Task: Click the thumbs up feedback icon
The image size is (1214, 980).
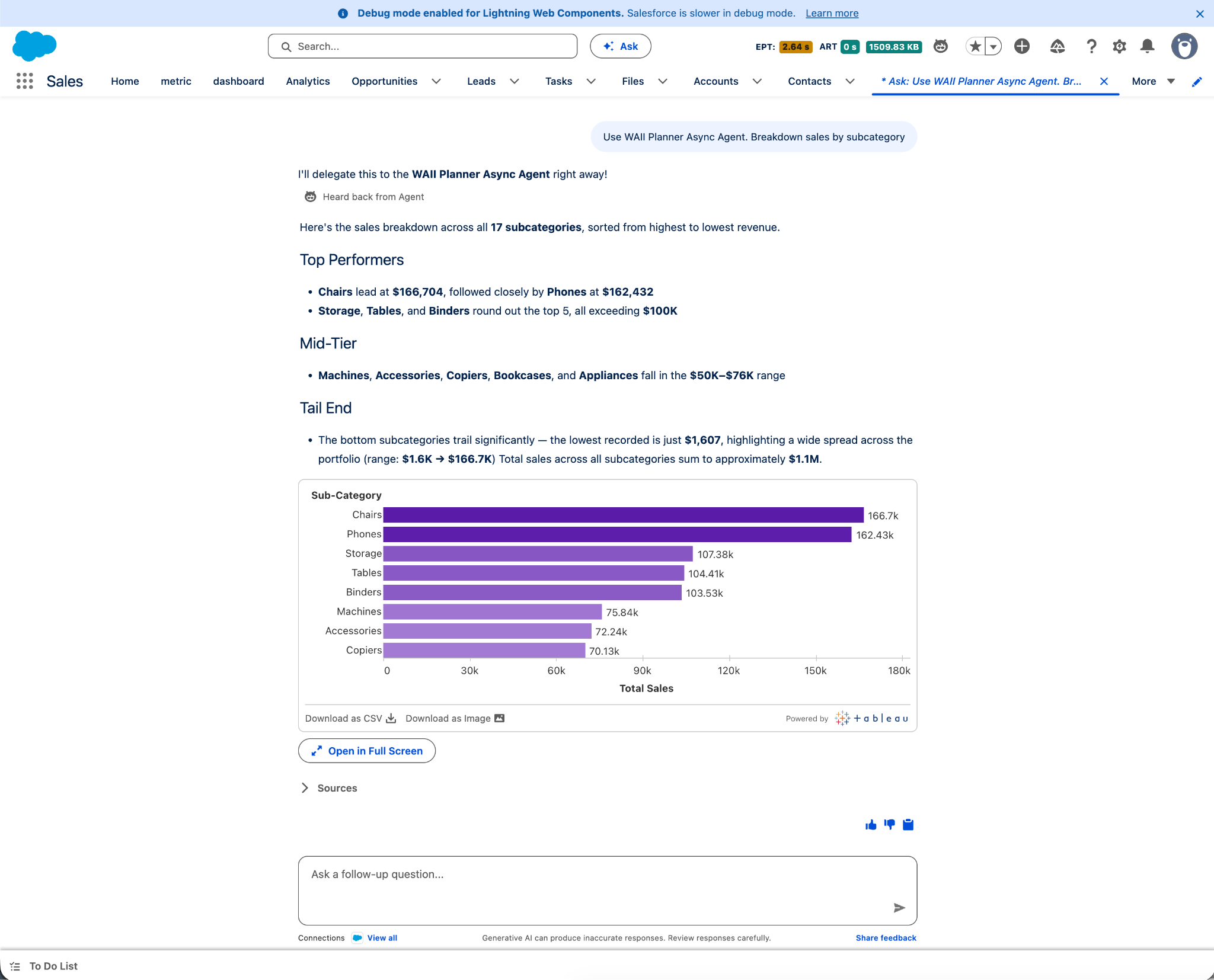Action: (x=871, y=825)
